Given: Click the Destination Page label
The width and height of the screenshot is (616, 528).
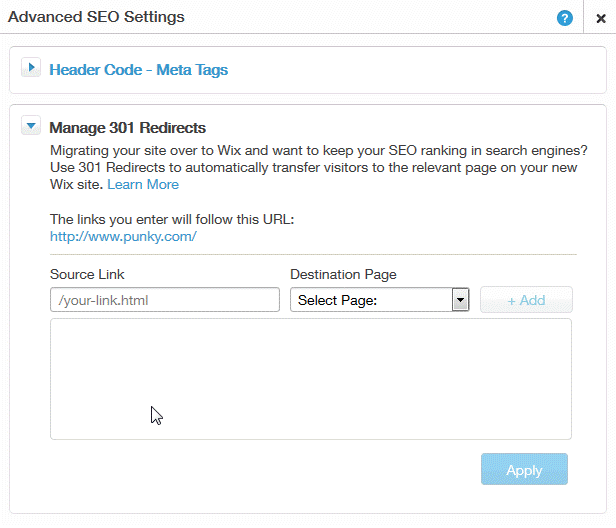Looking at the screenshot, I should [343, 274].
